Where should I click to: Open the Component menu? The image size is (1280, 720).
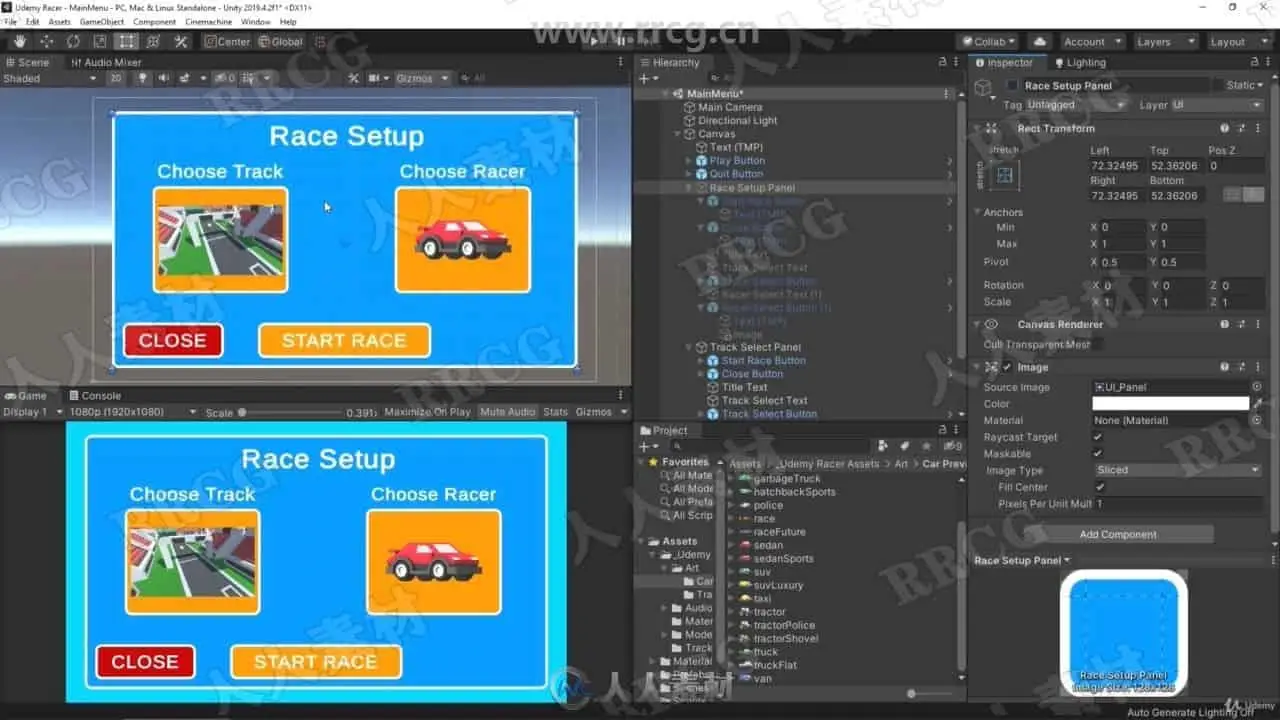point(154,21)
